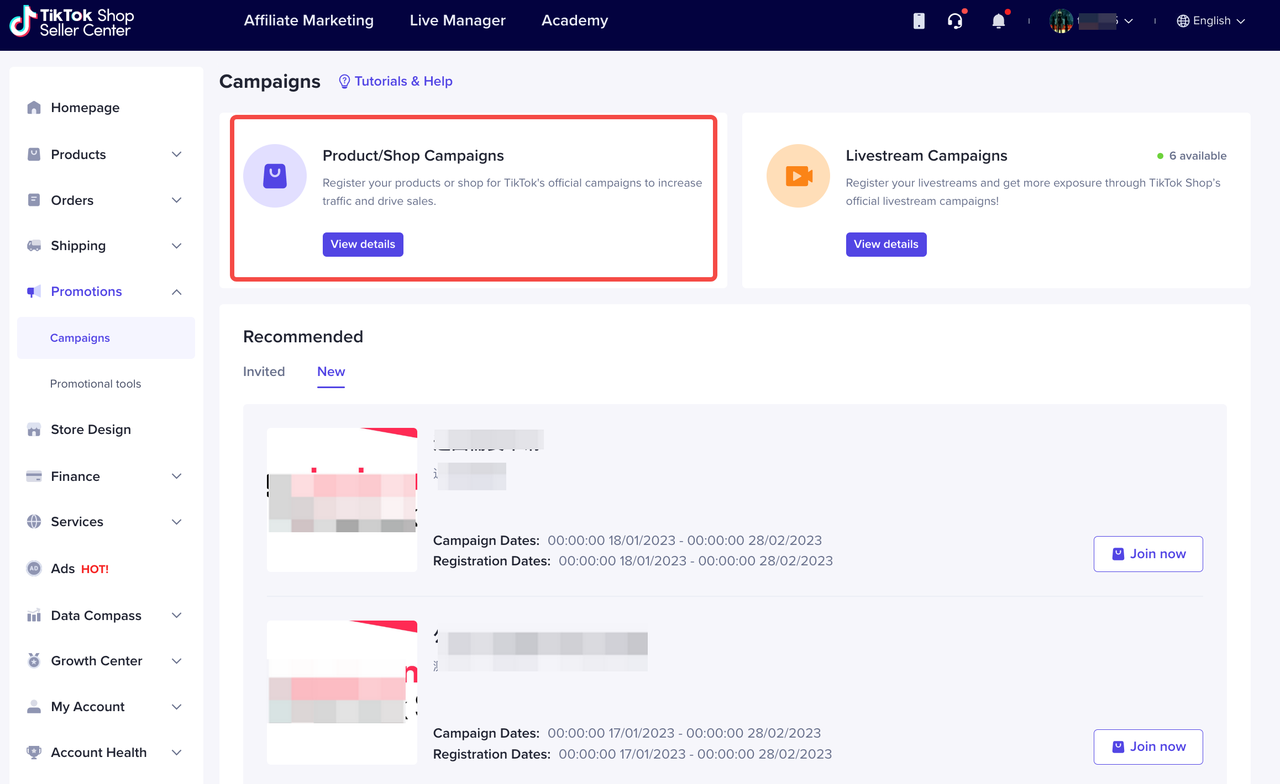
Task: Open Affiliate Marketing in top navigation
Action: click(309, 21)
